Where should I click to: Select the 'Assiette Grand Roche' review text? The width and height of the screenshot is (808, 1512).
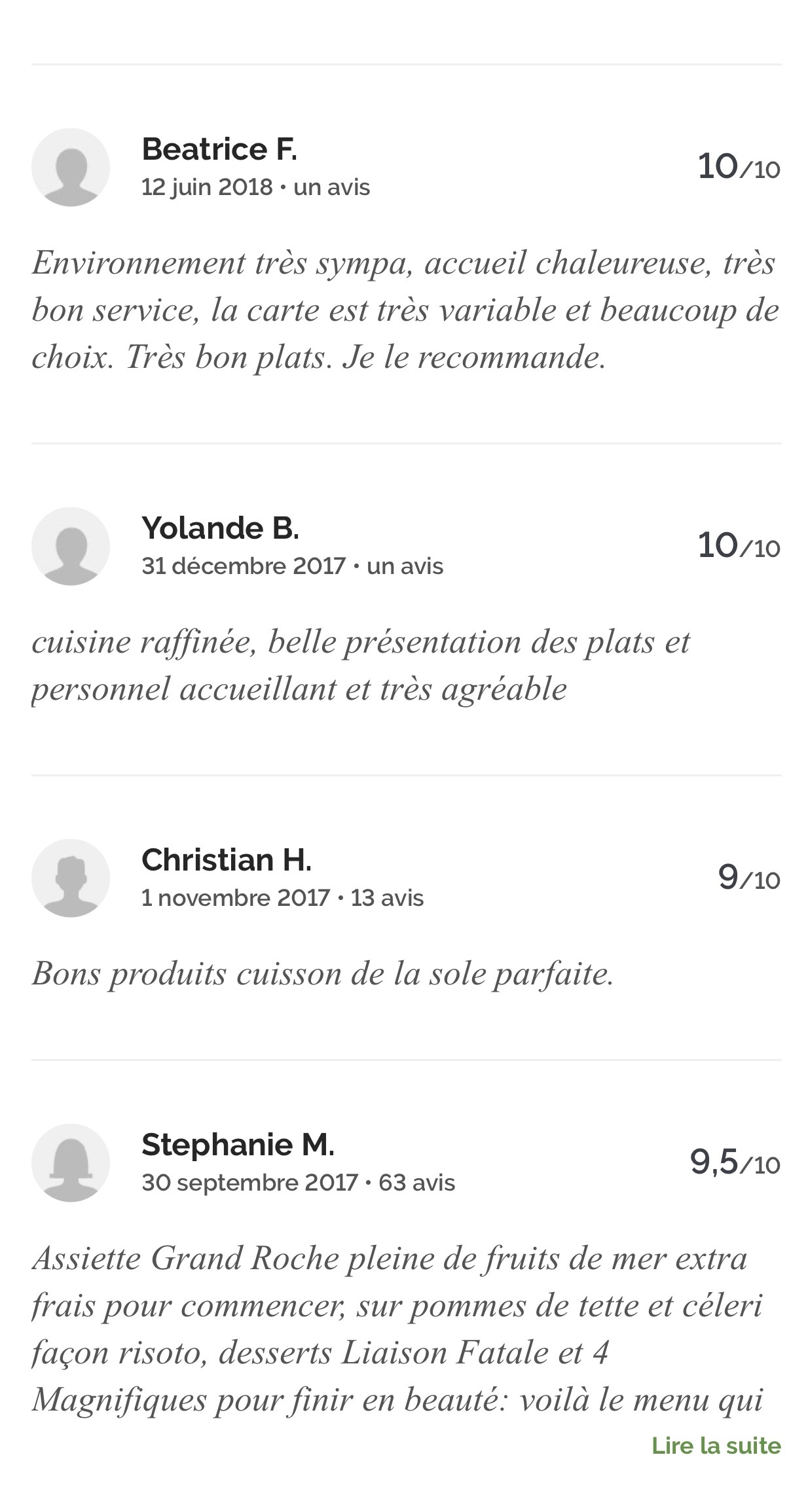pos(398,1329)
